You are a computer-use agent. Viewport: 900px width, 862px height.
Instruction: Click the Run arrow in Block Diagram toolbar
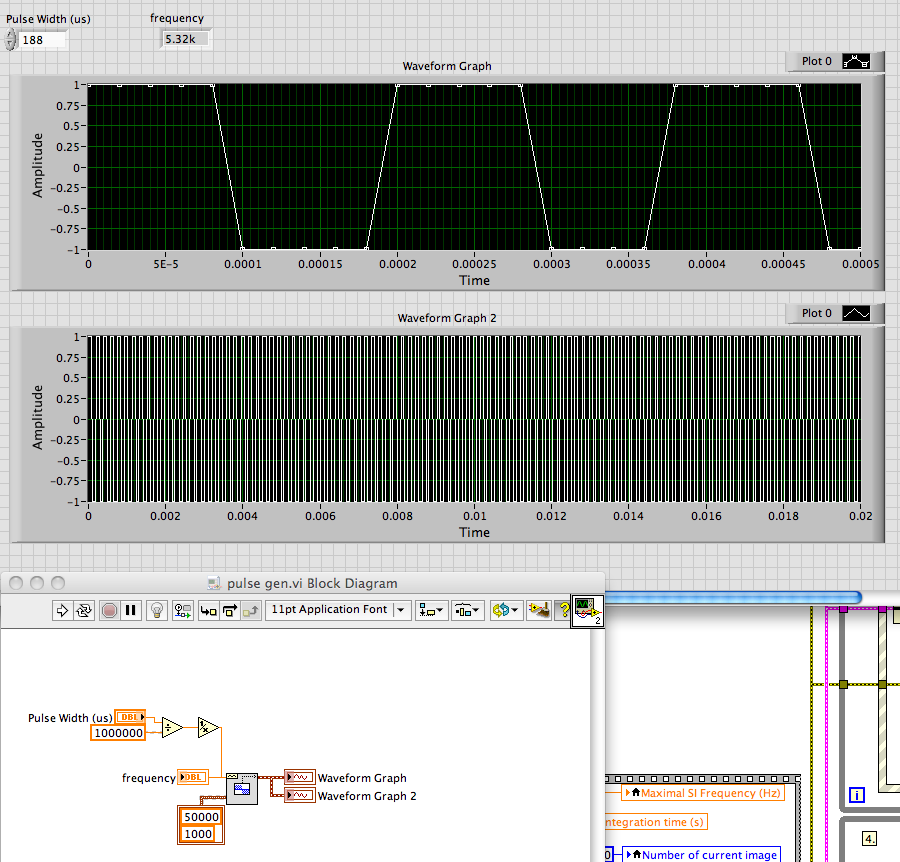point(61,610)
